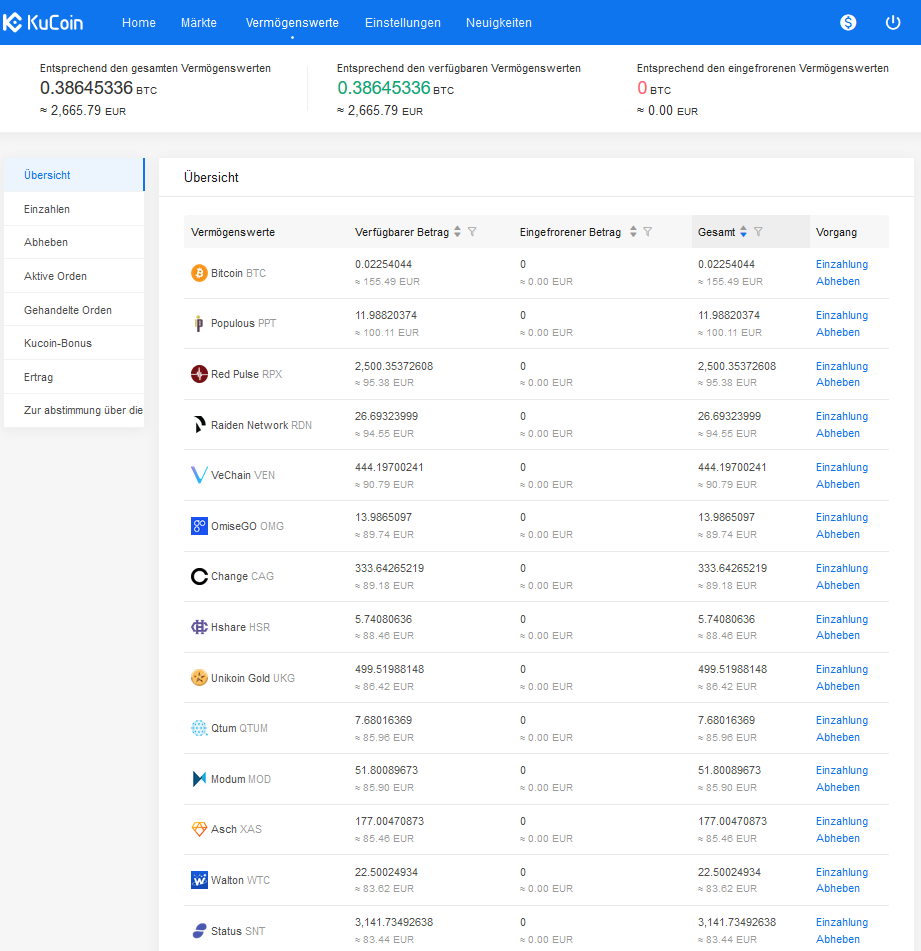The height and width of the screenshot is (951, 921).
Task: Select Einzahlen in the sidebar
Action: click(74, 209)
